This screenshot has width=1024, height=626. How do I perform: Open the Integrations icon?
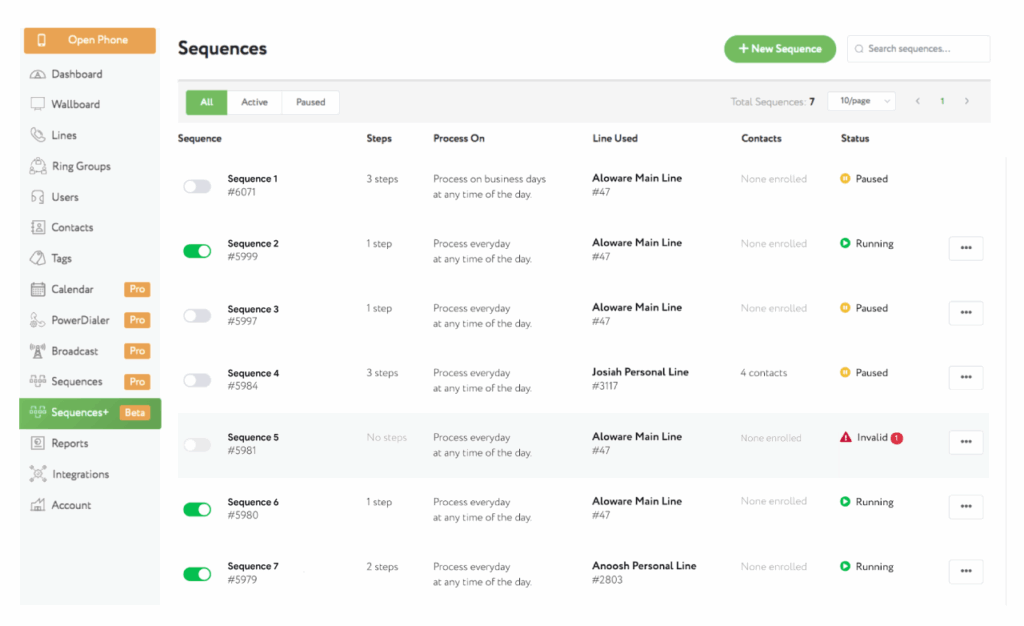38,474
